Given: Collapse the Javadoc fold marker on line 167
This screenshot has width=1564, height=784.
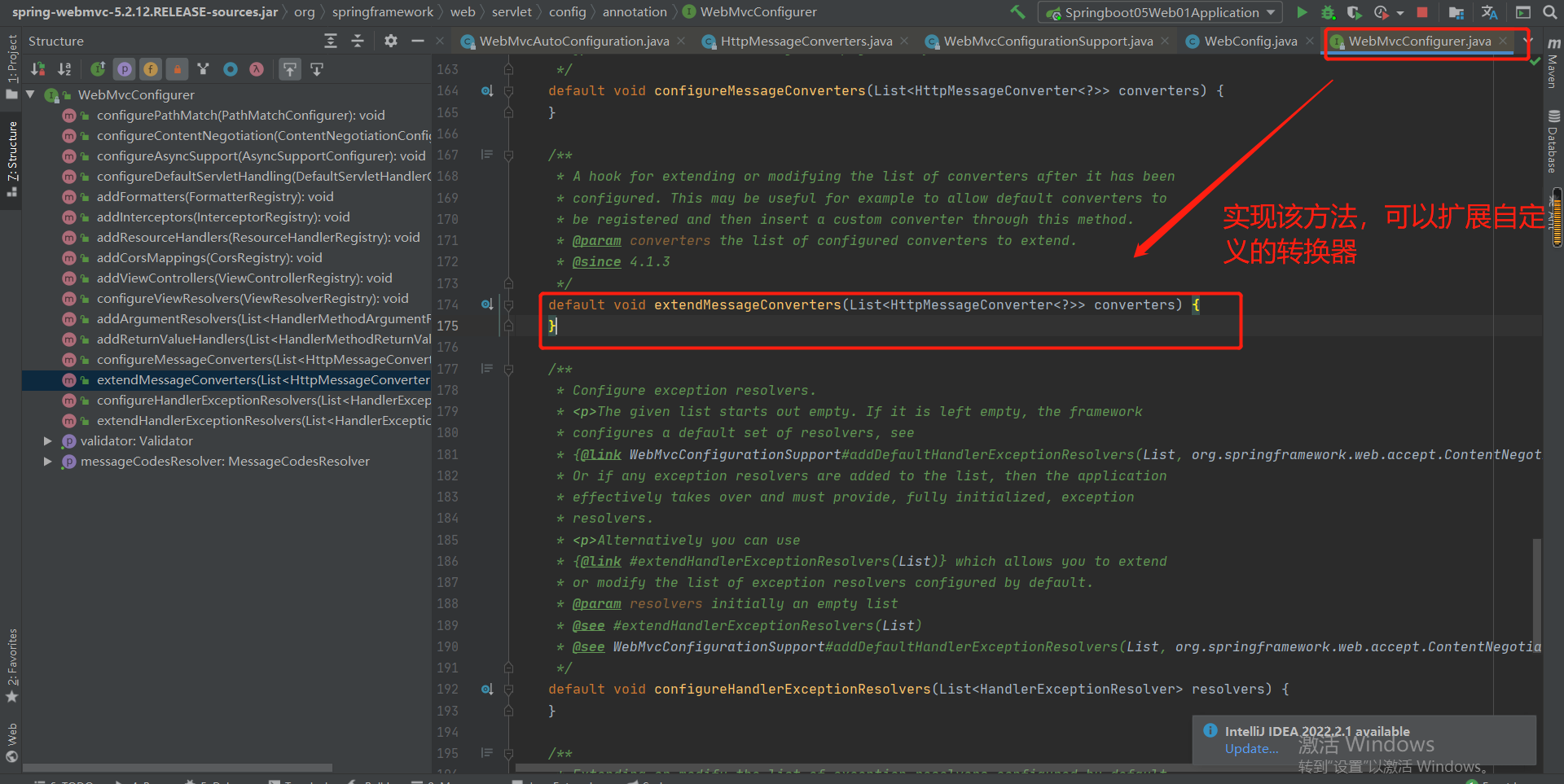Looking at the screenshot, I should [508, 155].
